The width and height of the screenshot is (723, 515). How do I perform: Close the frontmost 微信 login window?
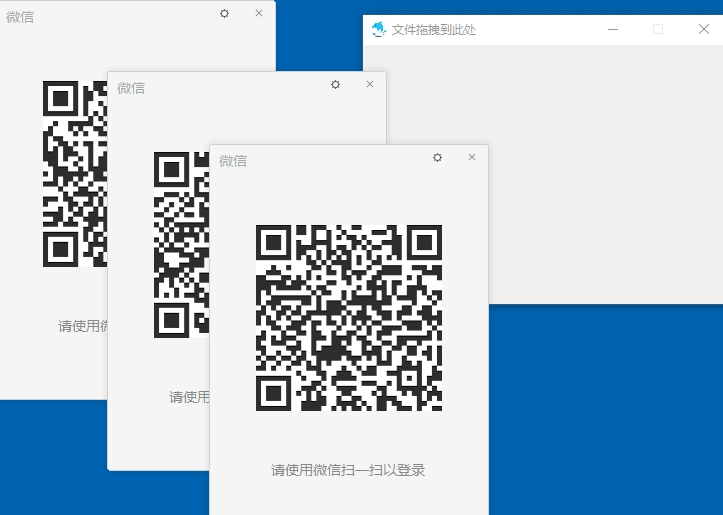[x=472, y=158]
